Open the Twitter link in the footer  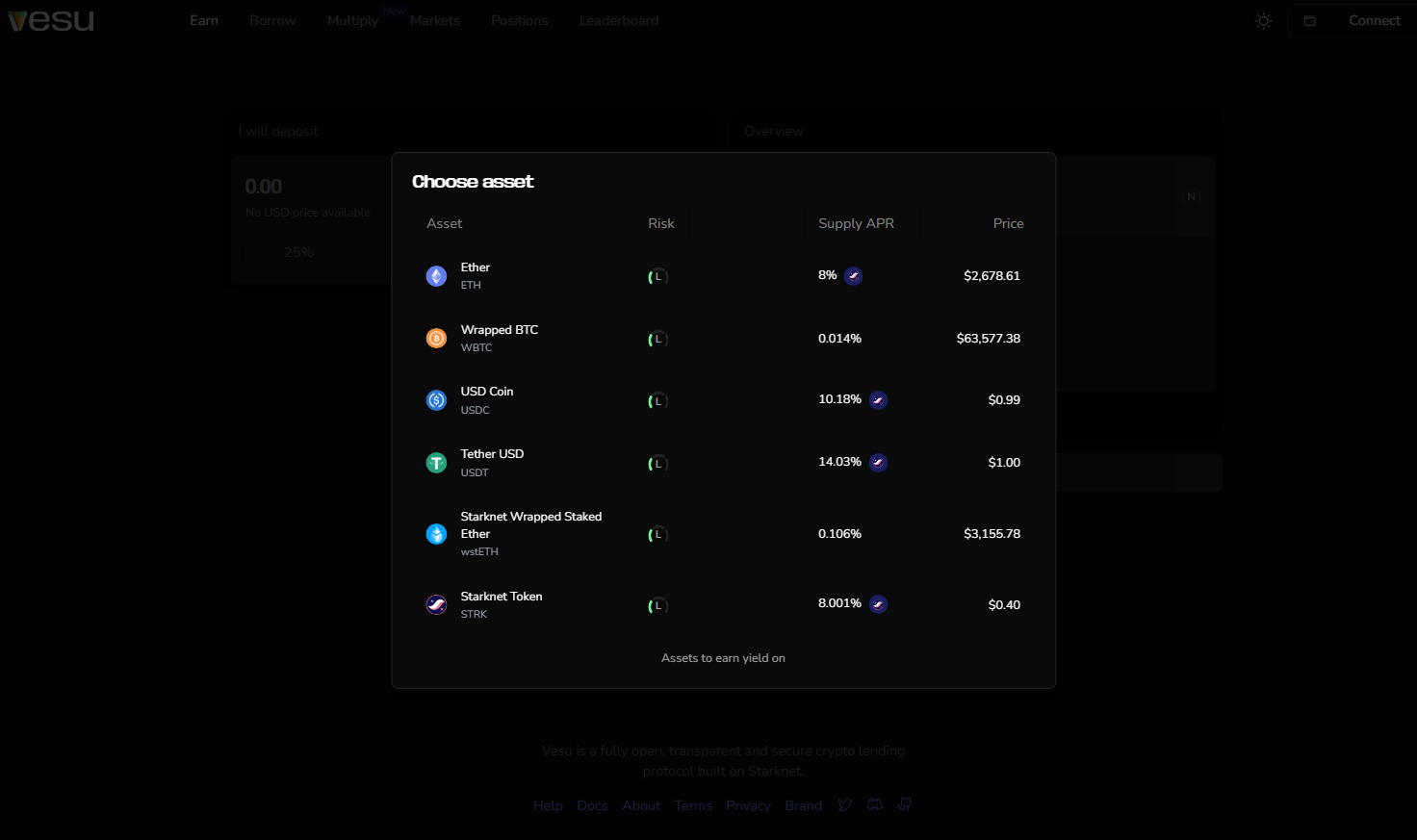pos(844,804)
